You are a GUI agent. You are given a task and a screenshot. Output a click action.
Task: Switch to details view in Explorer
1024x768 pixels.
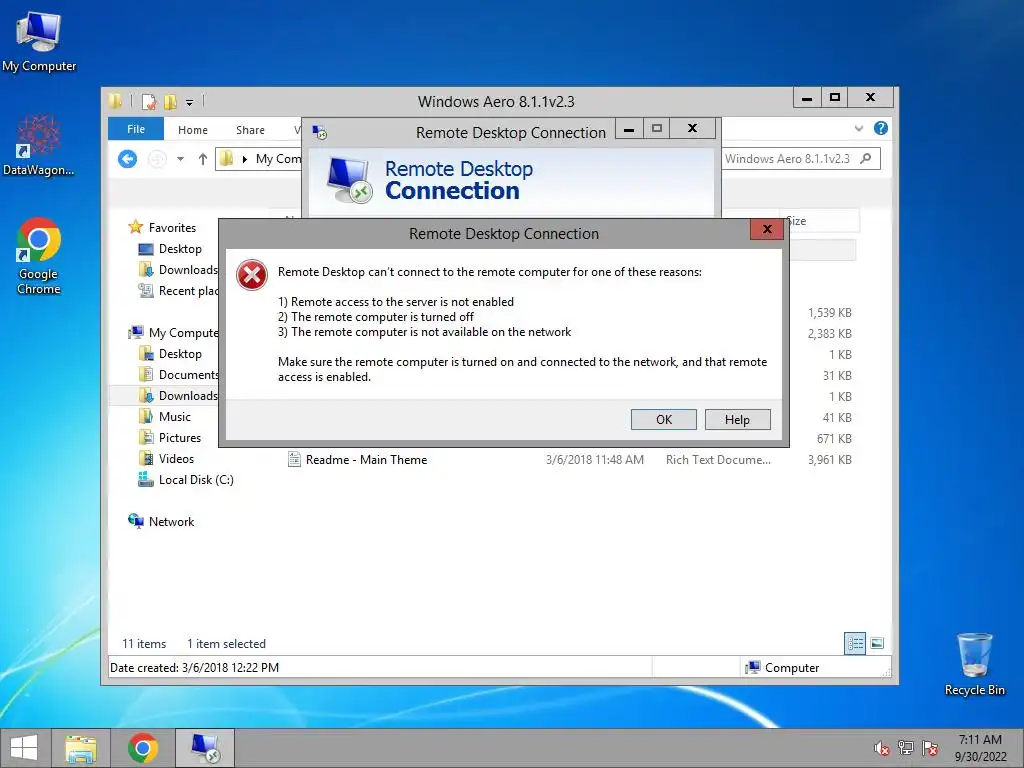[x=855, y=643]
